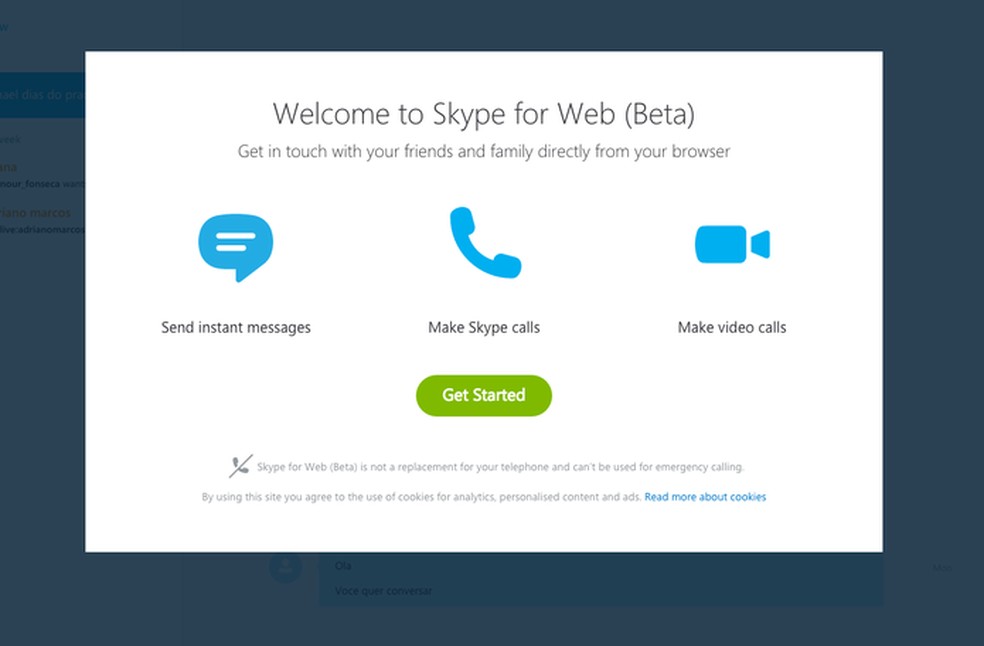Click the crossed-out emergency phone icon

(x=239, y=466)
